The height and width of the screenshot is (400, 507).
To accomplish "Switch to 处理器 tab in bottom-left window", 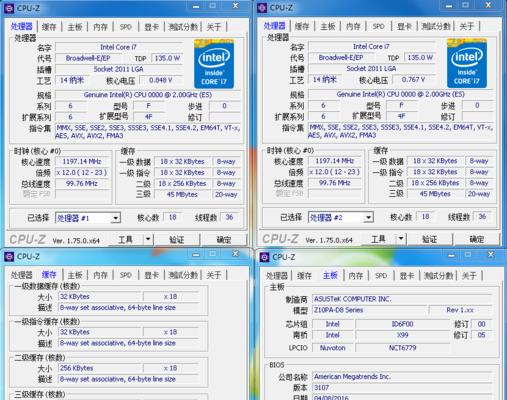I will point(22,275).
